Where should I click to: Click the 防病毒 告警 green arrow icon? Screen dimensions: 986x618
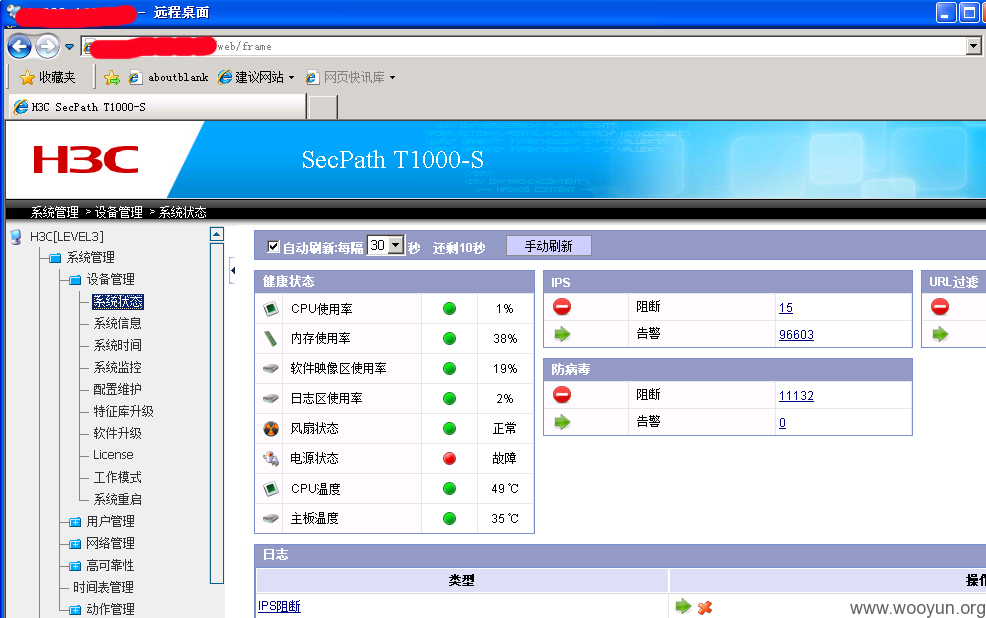pyautogui.click(x=562, y=422)
